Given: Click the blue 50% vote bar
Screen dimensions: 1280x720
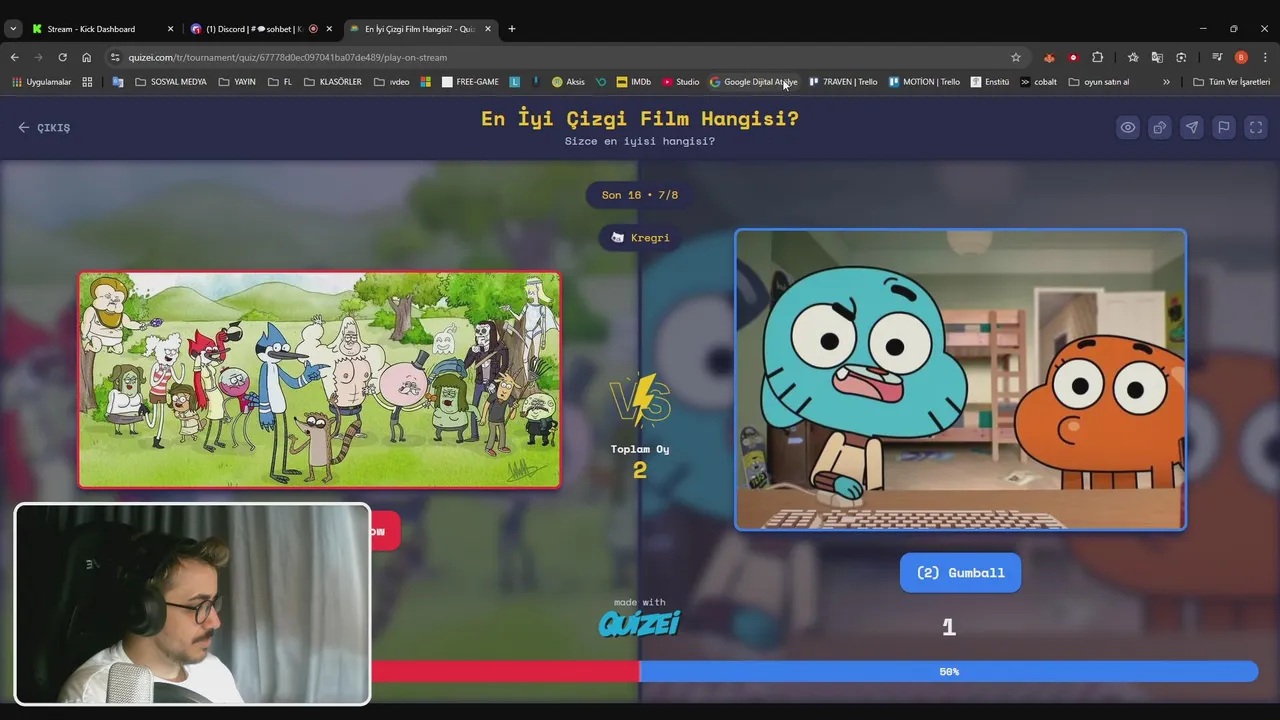Looking at the screenshot, I should click(948, 672).
